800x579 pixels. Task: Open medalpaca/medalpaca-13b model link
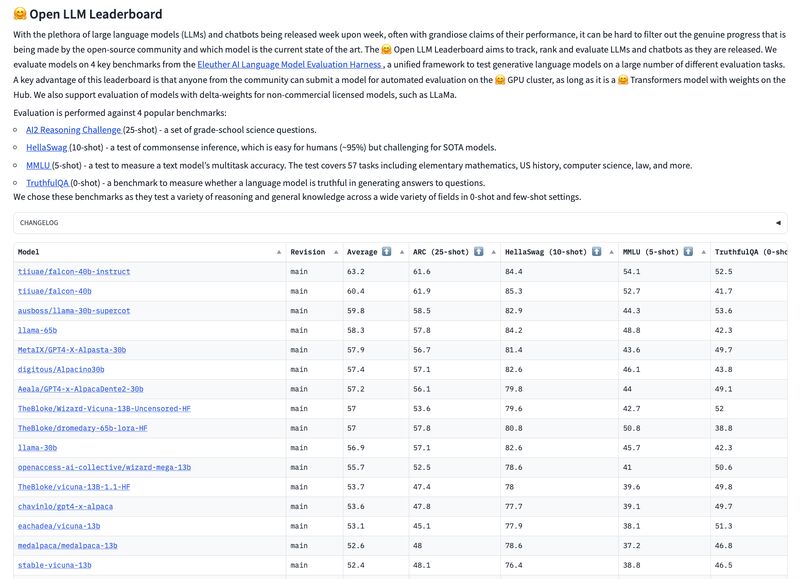pos(68,545)
